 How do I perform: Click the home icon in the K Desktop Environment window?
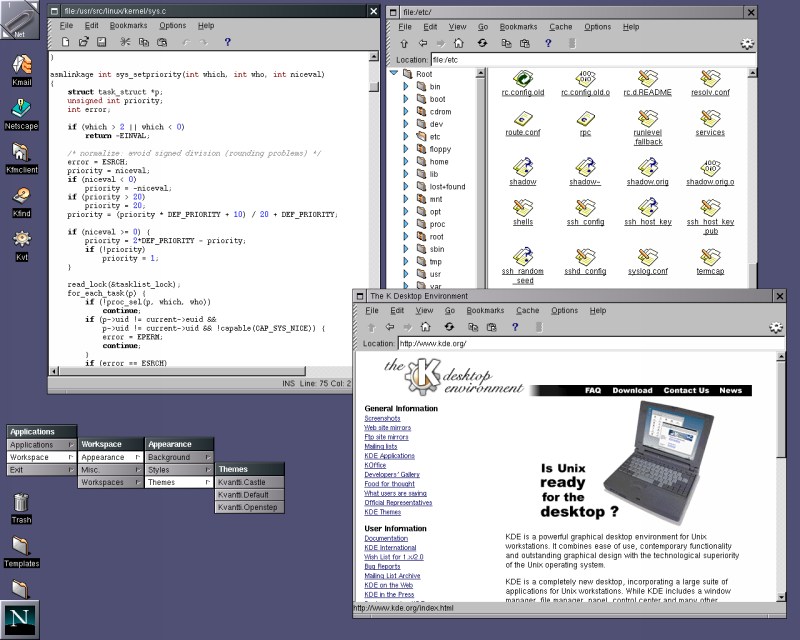click(x=426, y=327)
